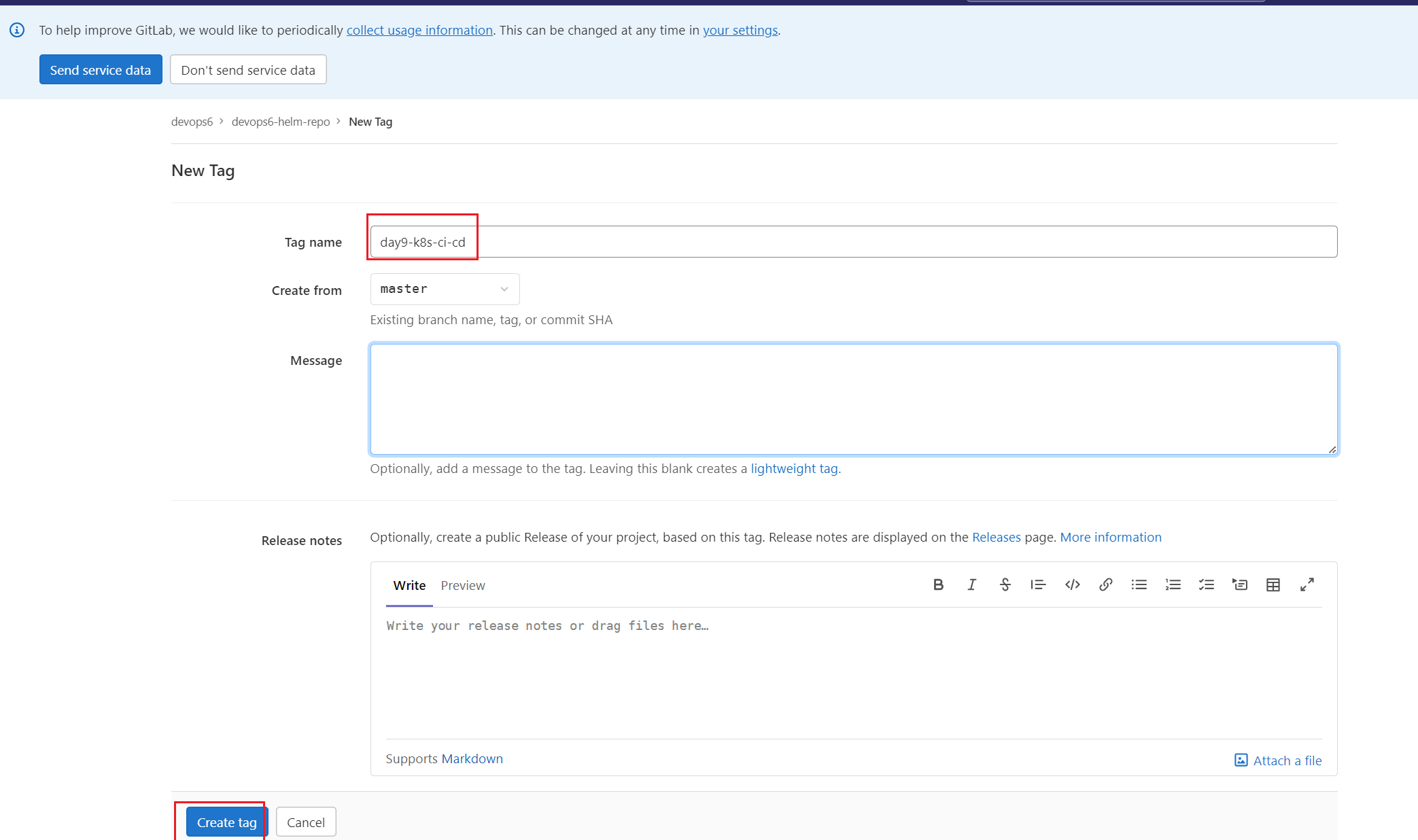The width and height of the screenshot is (1418, 840).
Task: Insert a blockquote in release notes
Action: point(1038,584)
